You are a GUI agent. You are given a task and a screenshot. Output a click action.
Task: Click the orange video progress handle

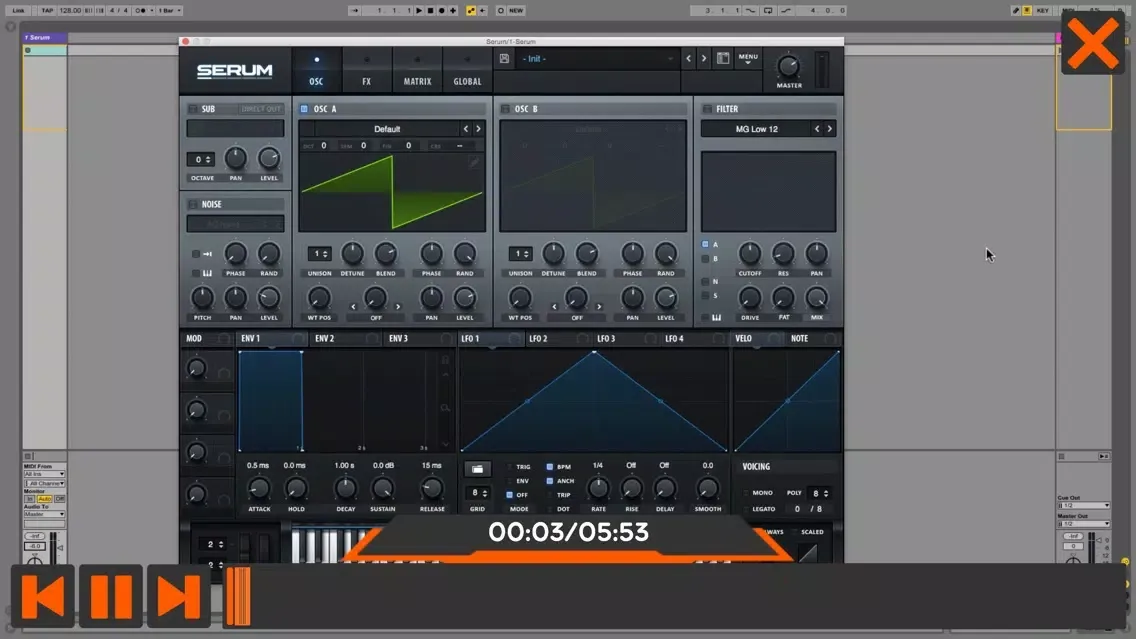pyautogui.click(x=238, y=596)
